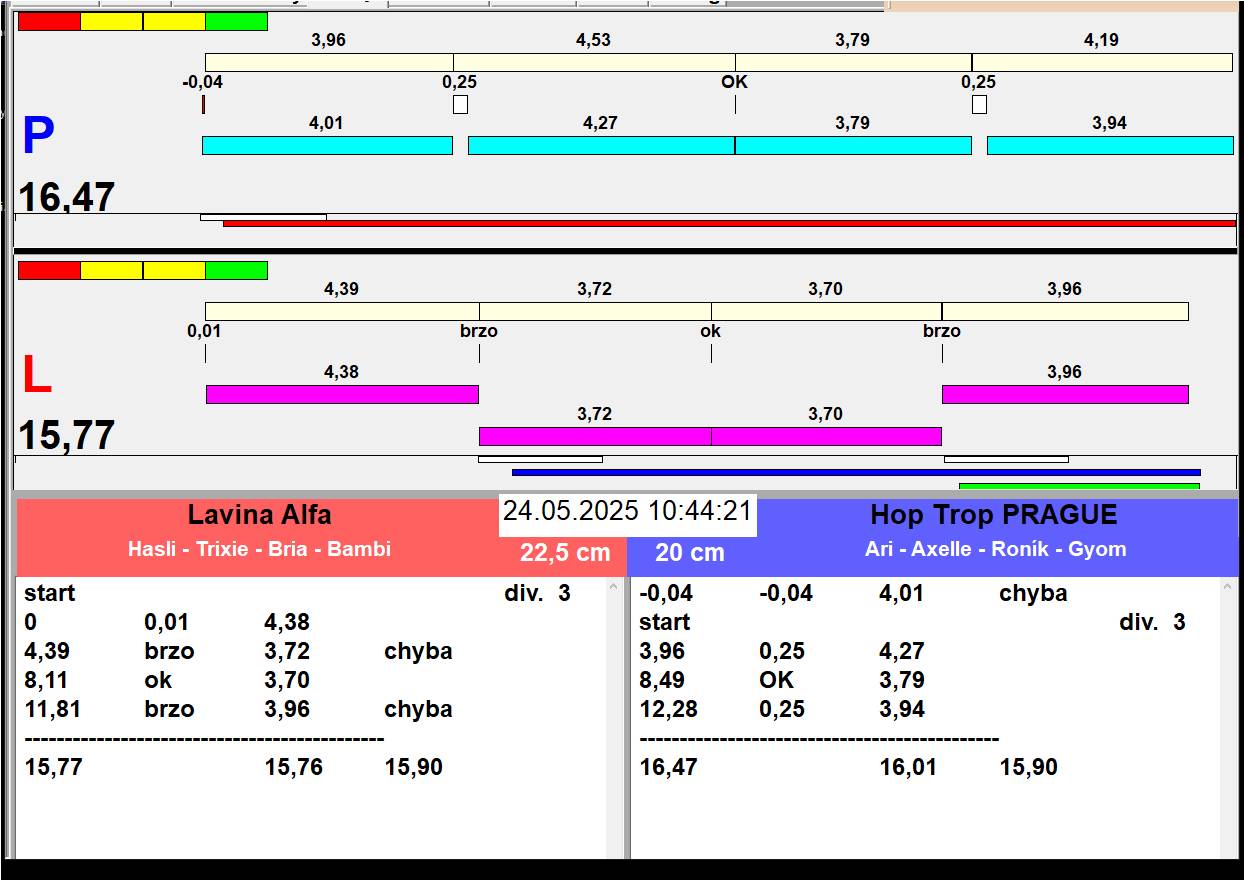Click the 4,27 value in Hop Trop table
This screenshot has height=880, width=1244.
pos(902,651)
